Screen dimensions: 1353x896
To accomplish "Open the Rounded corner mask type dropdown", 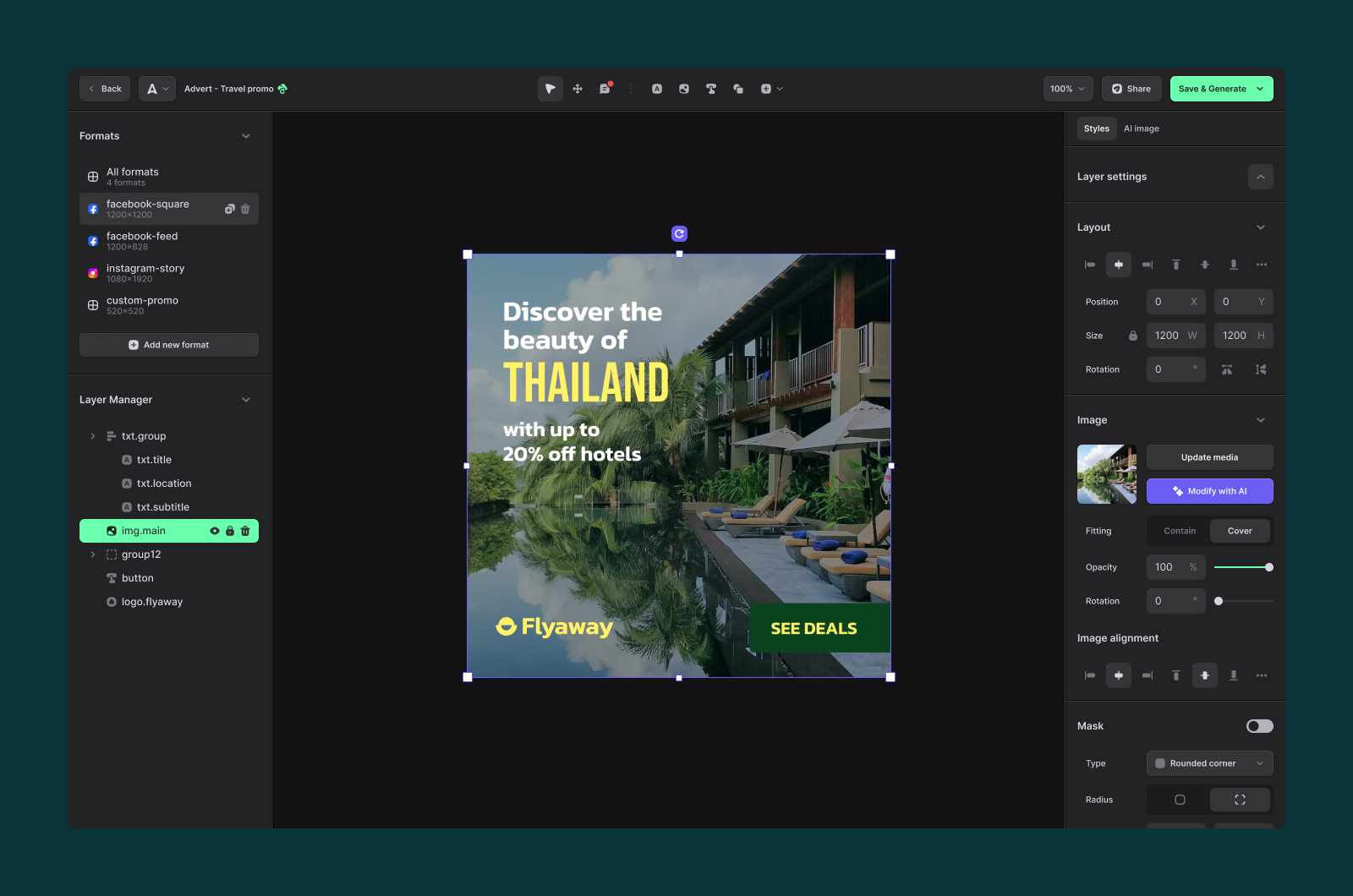I will point(1209,763).
